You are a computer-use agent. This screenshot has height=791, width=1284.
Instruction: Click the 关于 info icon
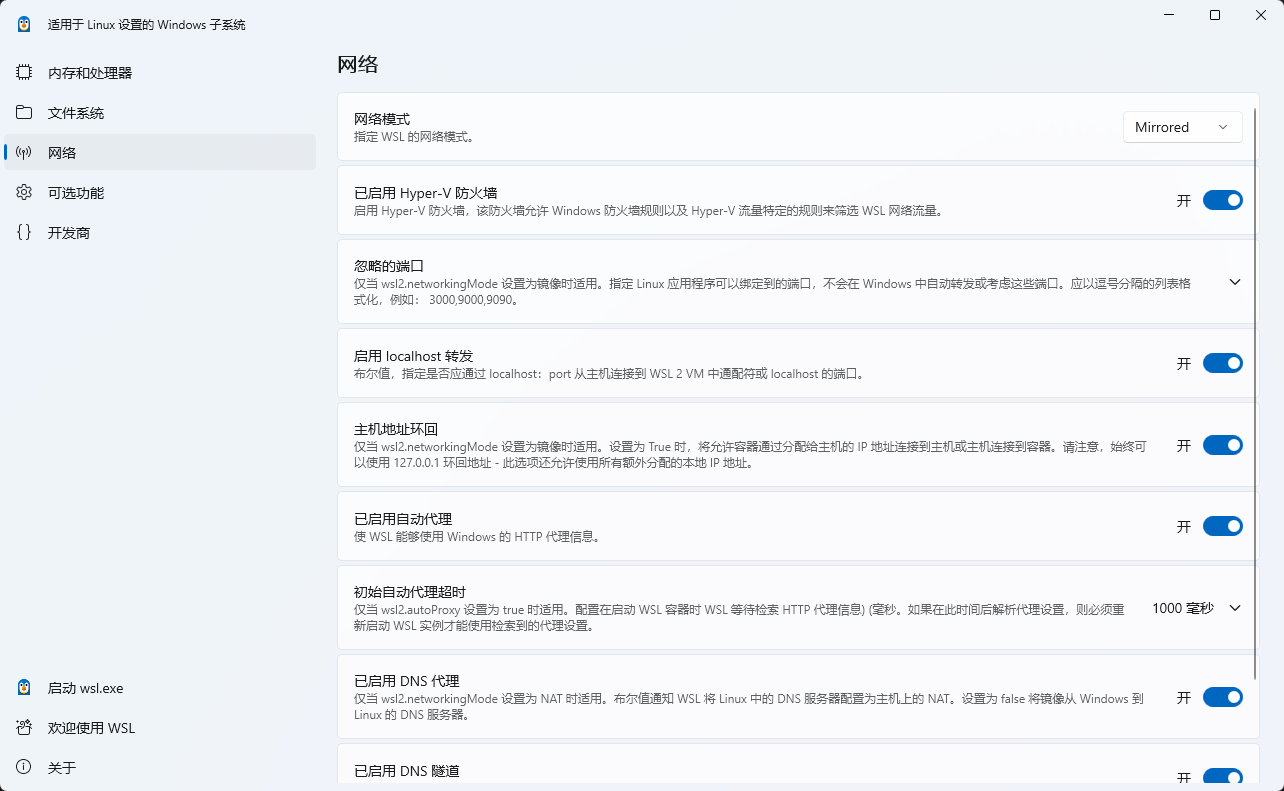click(23, 767)
